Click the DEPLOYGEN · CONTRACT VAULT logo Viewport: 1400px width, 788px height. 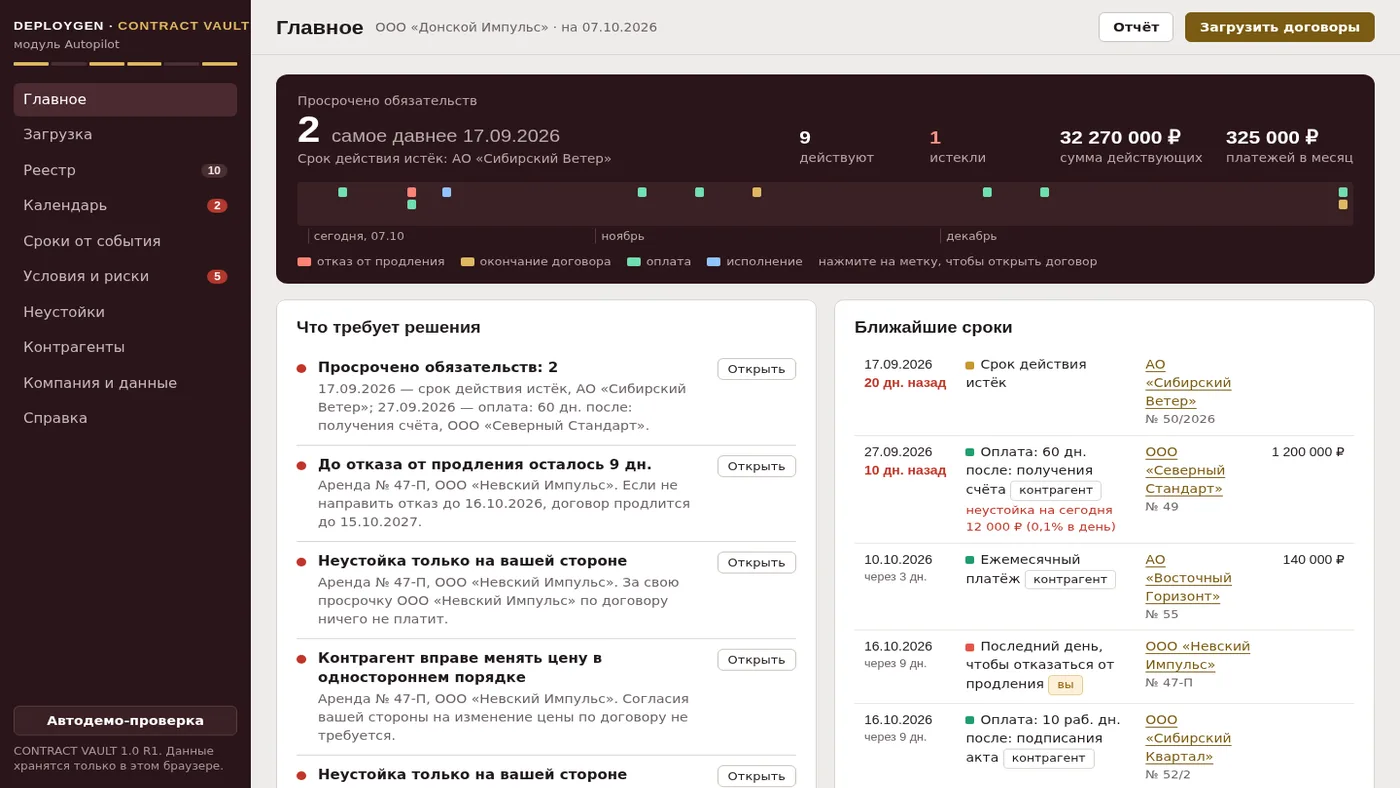pyautogui.click(x=132, y=26)
